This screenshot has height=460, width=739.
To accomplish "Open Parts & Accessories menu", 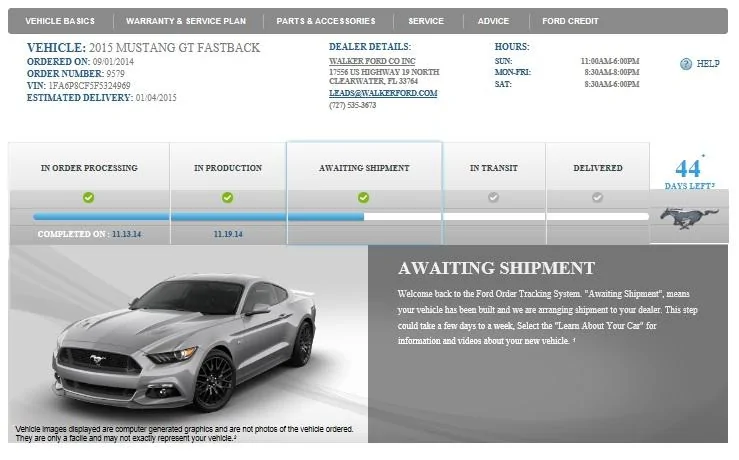I will [x=326, y=21].
